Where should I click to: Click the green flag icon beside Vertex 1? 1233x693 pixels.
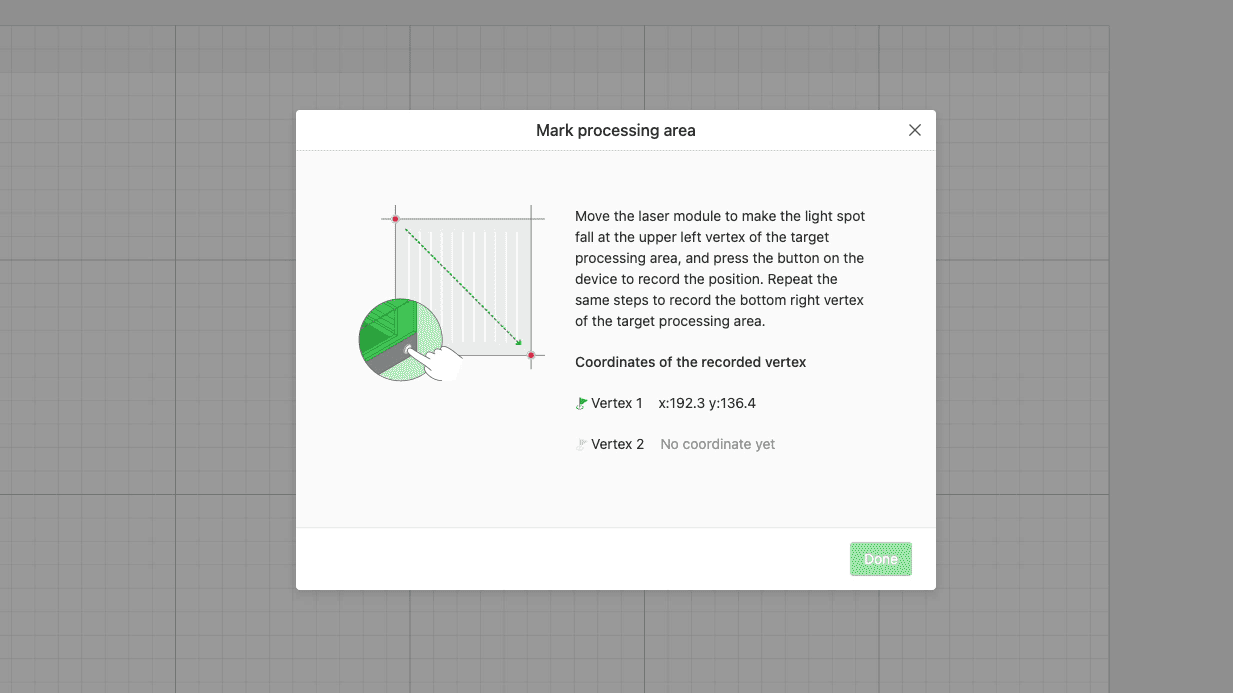581,404
